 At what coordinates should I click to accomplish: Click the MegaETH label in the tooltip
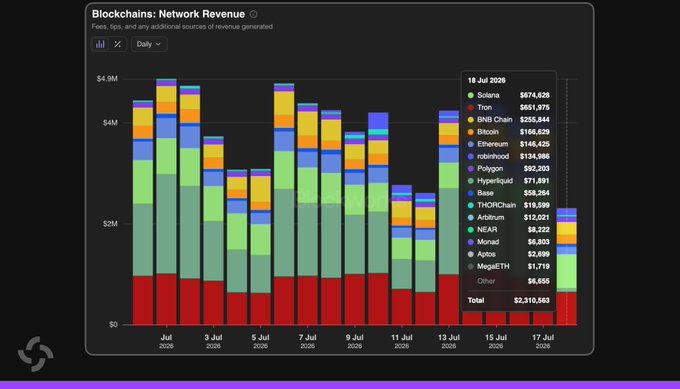(493, 266)
